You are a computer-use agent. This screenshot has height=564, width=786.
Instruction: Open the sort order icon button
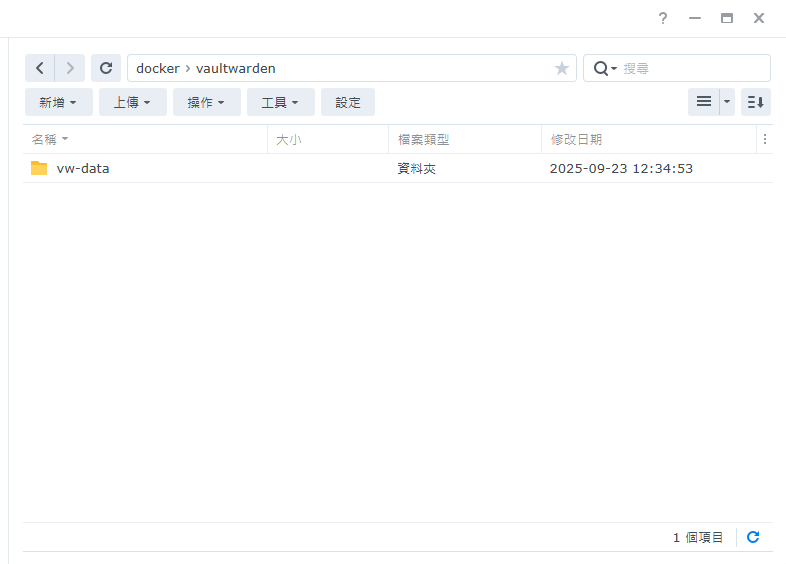click(756, 102)
